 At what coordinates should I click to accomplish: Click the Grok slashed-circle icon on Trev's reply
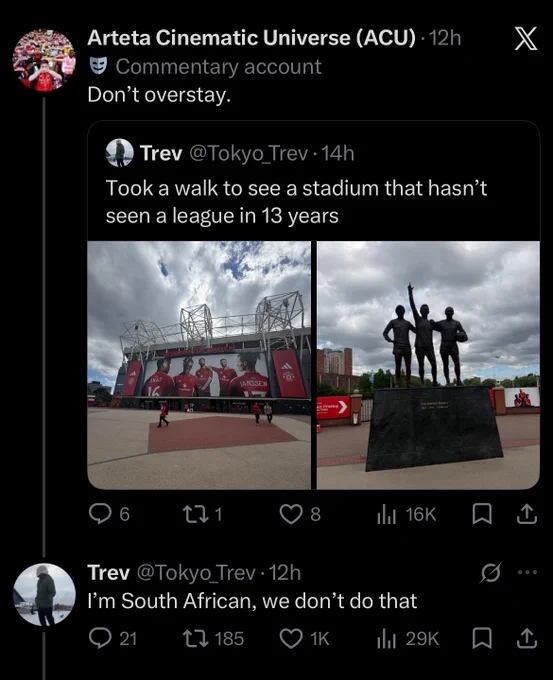[x=491, y=573]
